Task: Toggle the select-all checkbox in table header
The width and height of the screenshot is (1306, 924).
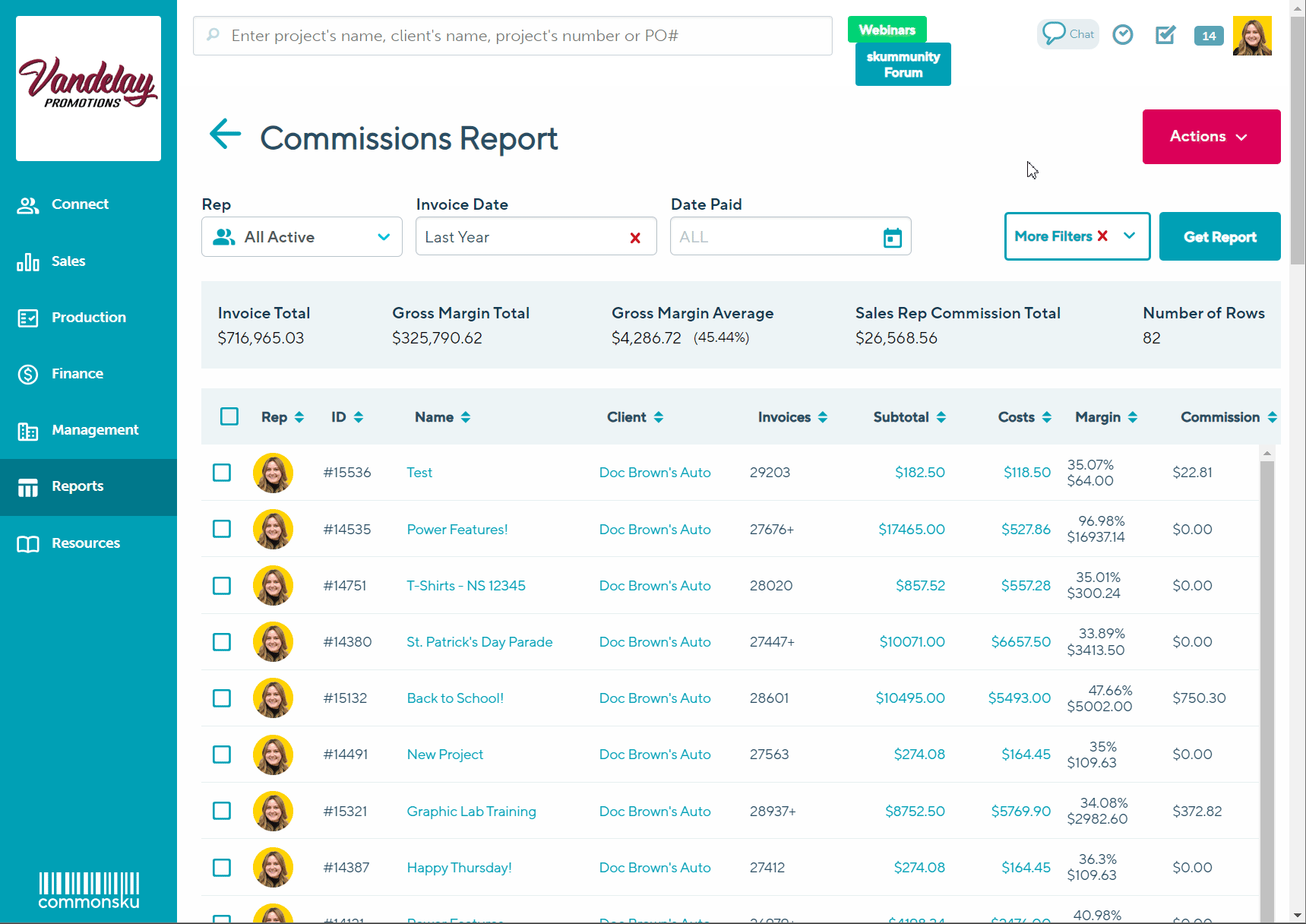Action: [x=229, y=416]
